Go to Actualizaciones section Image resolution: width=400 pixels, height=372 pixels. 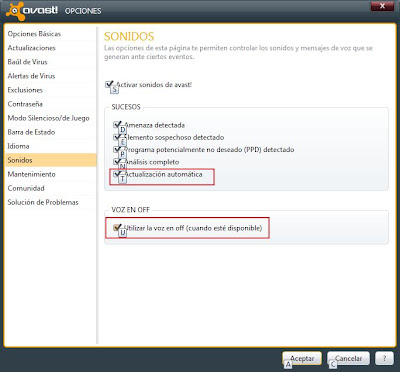[32, 48]
